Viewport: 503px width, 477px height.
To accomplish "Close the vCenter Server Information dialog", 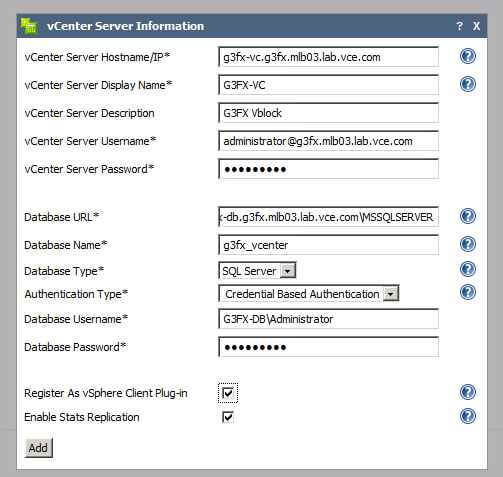I will pos(477,26).
